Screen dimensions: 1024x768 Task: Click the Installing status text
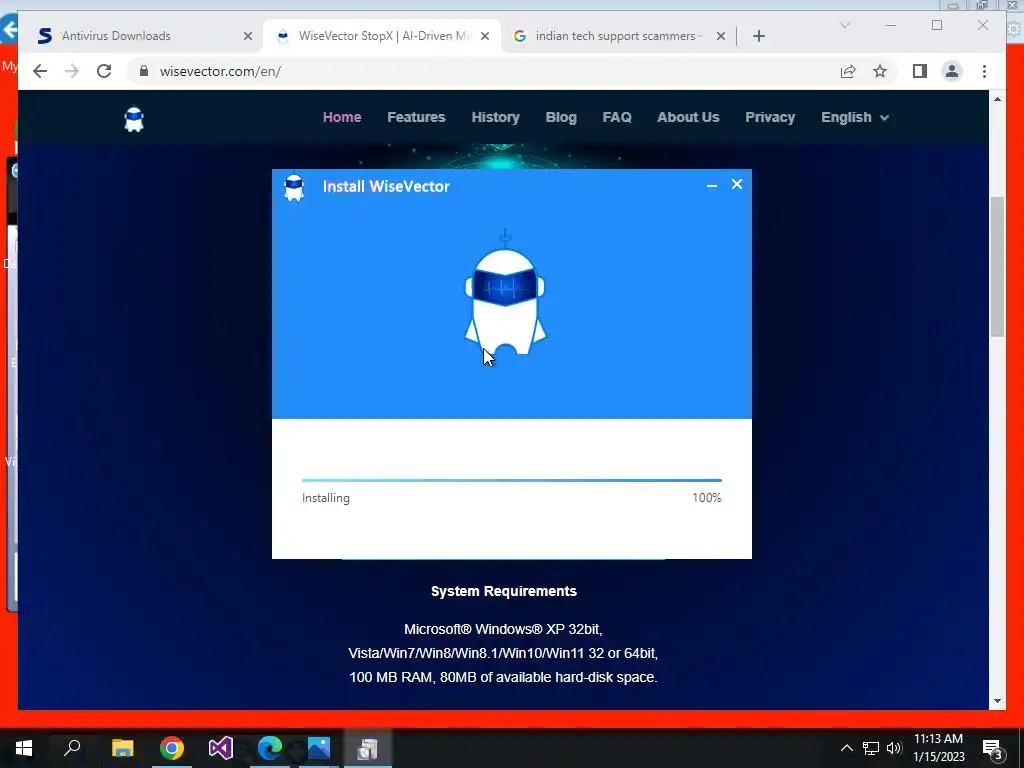pos(326,498)
